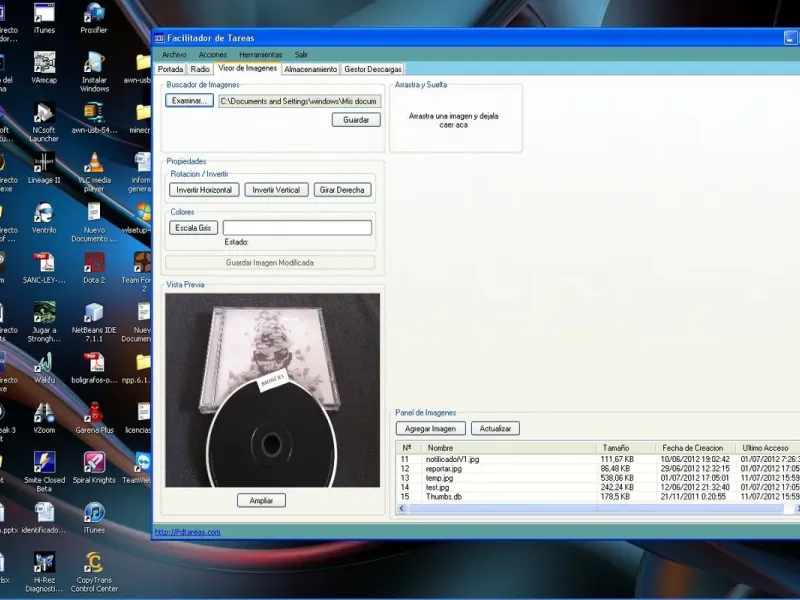Select the NetBeans IDE 7.1.1 icon

(x=94, y=313)
